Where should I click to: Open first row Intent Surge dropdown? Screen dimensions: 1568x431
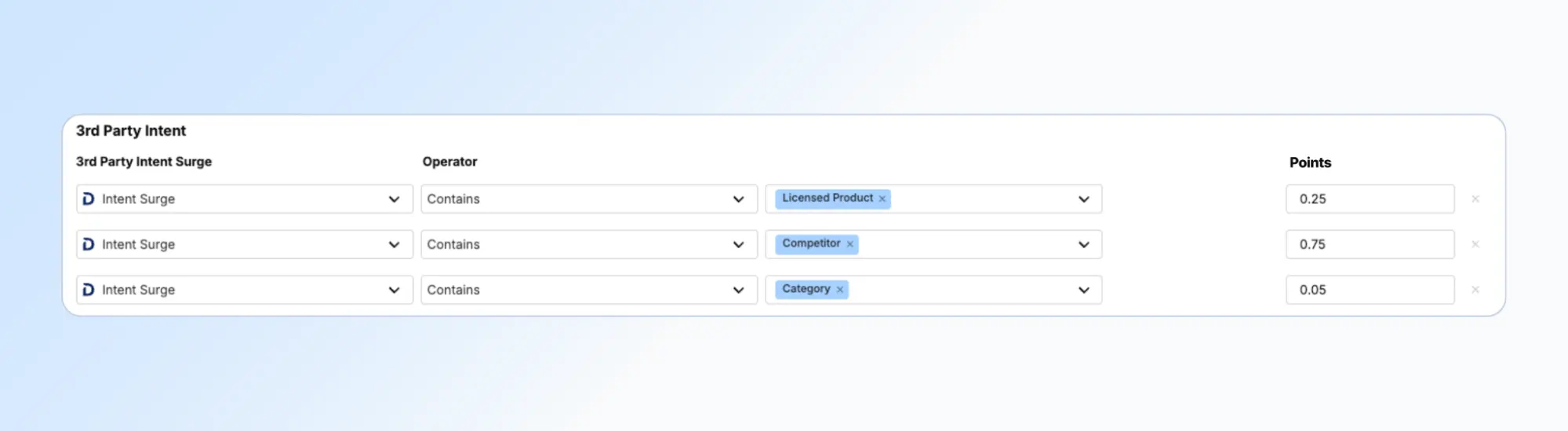click(394, 199)
